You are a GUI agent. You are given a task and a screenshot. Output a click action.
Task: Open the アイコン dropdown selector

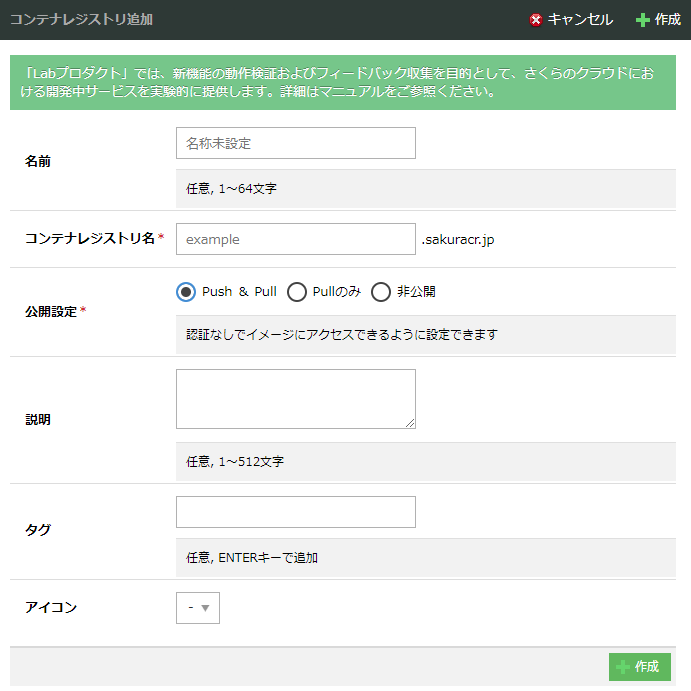198,608
